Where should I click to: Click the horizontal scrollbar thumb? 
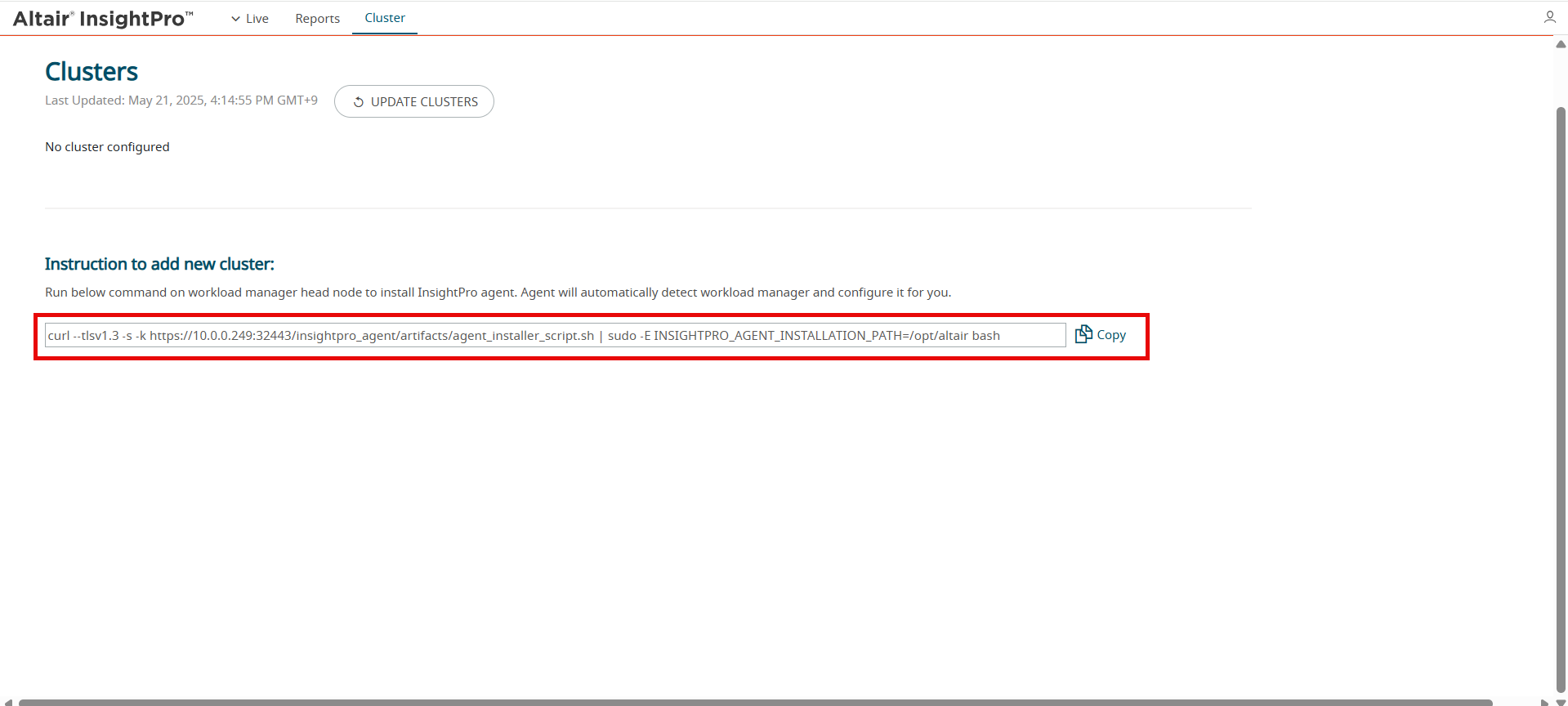(755, 702)
